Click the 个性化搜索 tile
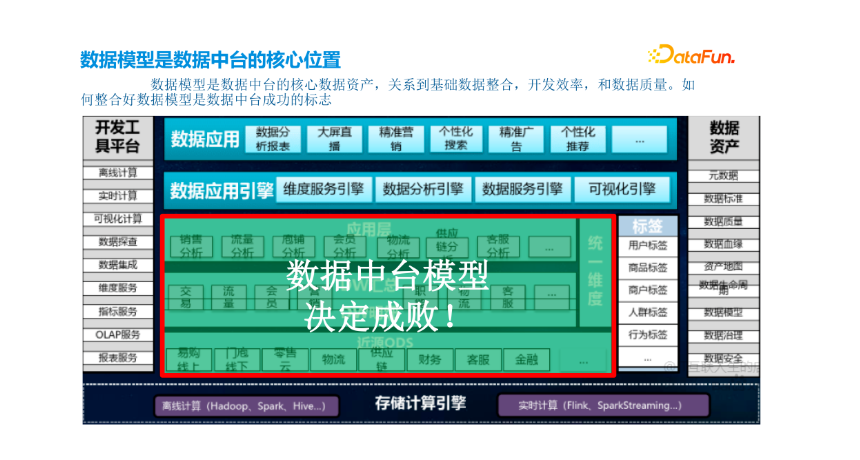 click(456, 139)
